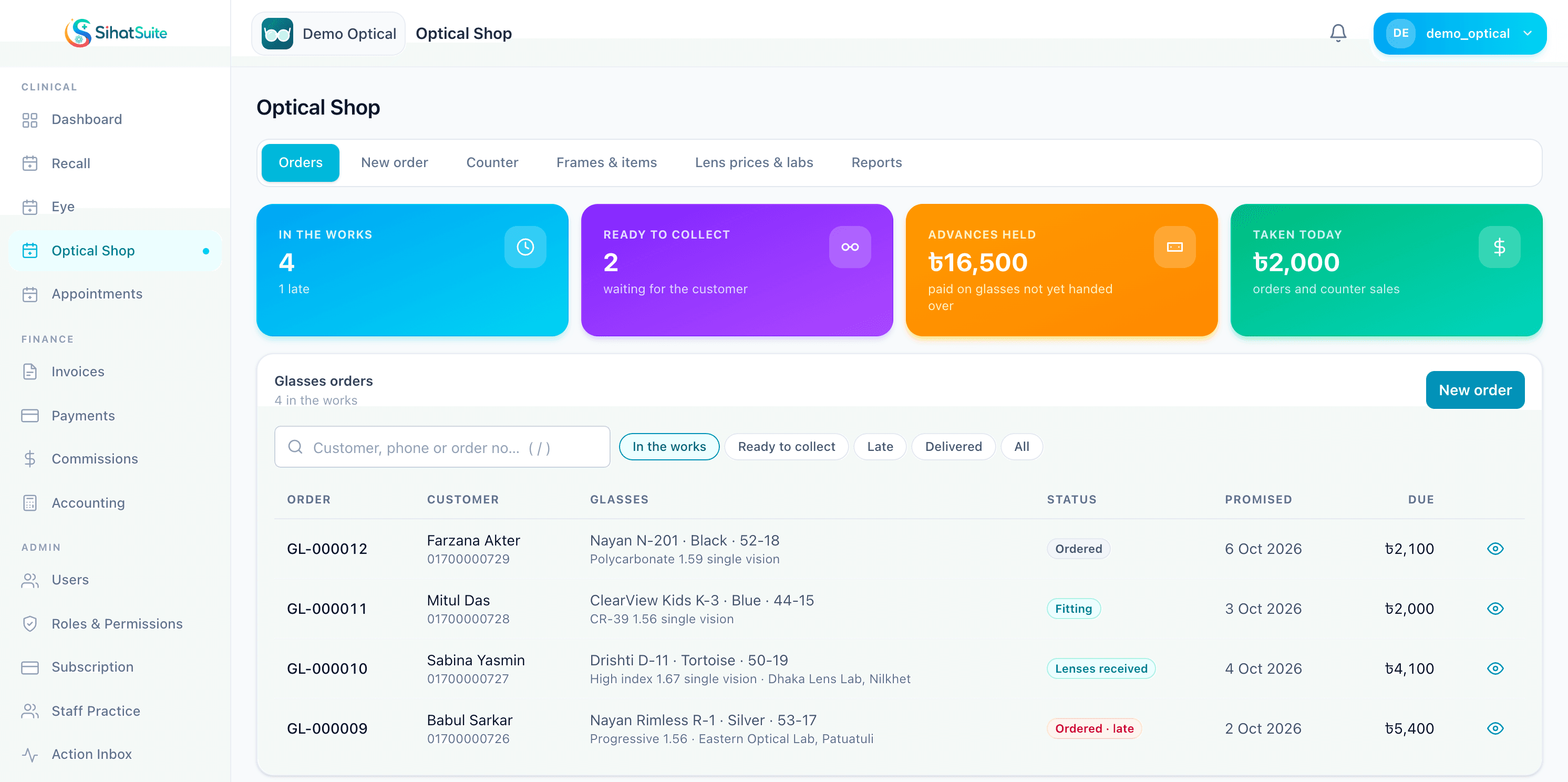This screenshot has width=1568, height=782.
Task: Go to Payments in the sidebar
Action: (115, 416)
